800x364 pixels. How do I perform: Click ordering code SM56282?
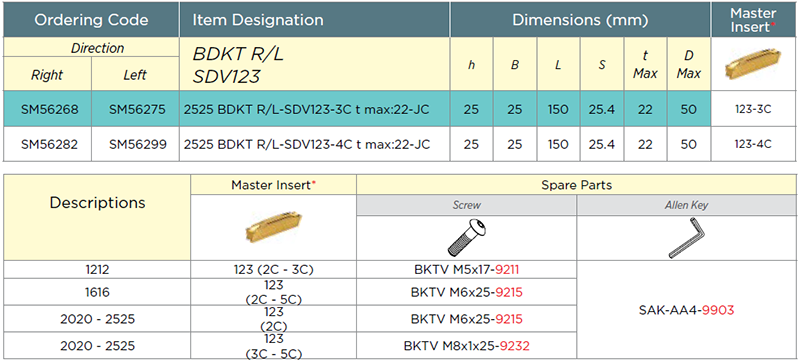pos(47,144)
